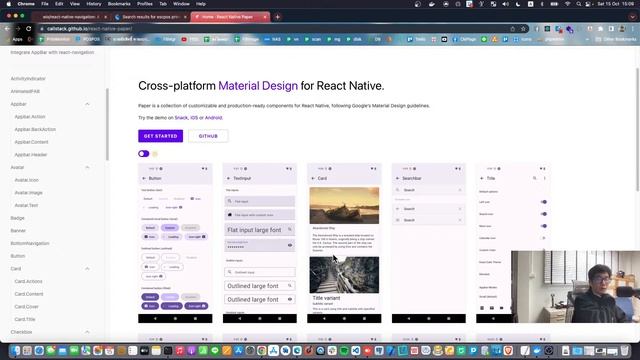Select Appbar.Action in the sidebar
The width and height of the screenshot is (640, 360).
[30, 117]
